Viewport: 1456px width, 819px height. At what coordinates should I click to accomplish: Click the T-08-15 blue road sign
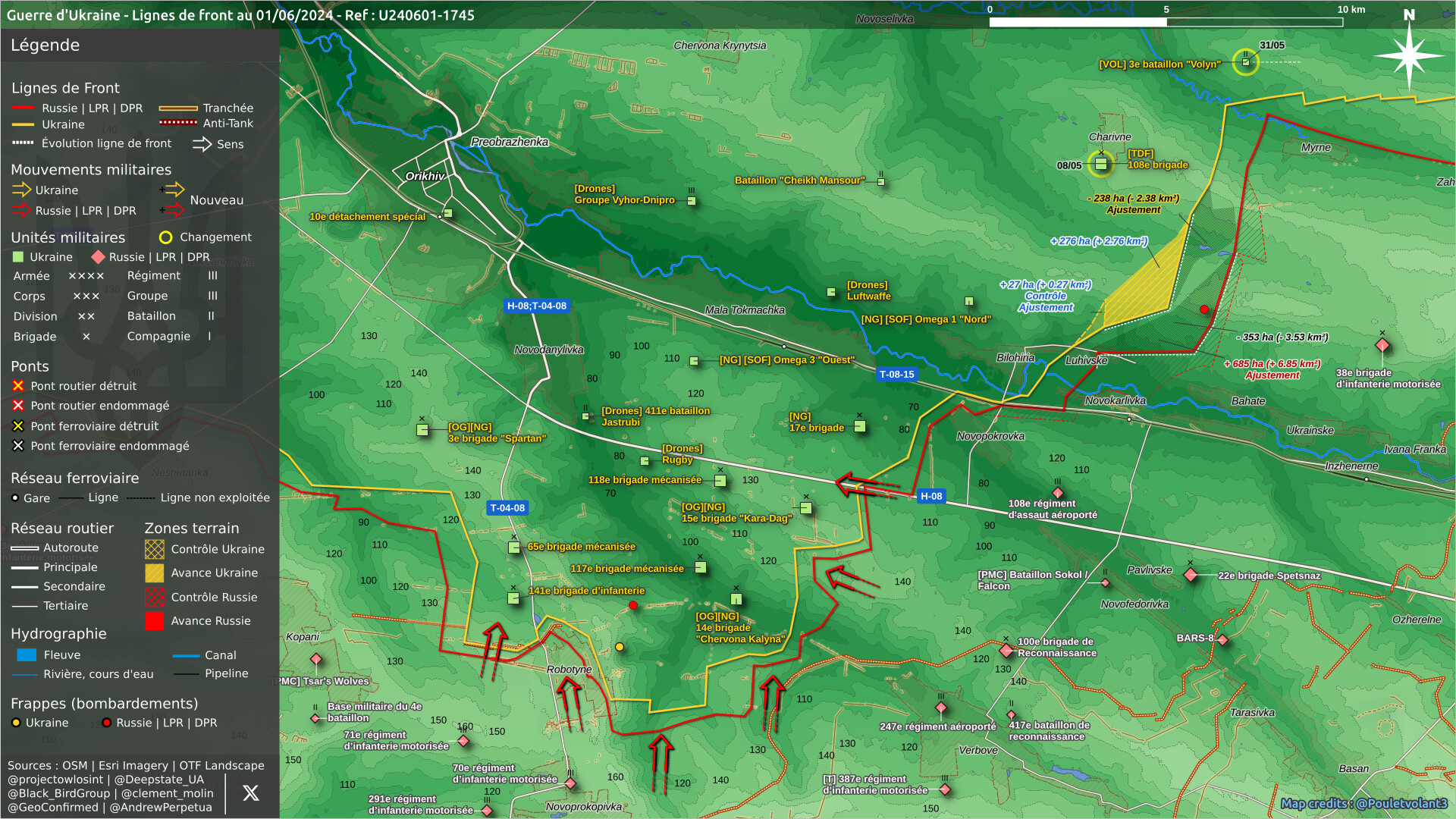click(896, 374)
